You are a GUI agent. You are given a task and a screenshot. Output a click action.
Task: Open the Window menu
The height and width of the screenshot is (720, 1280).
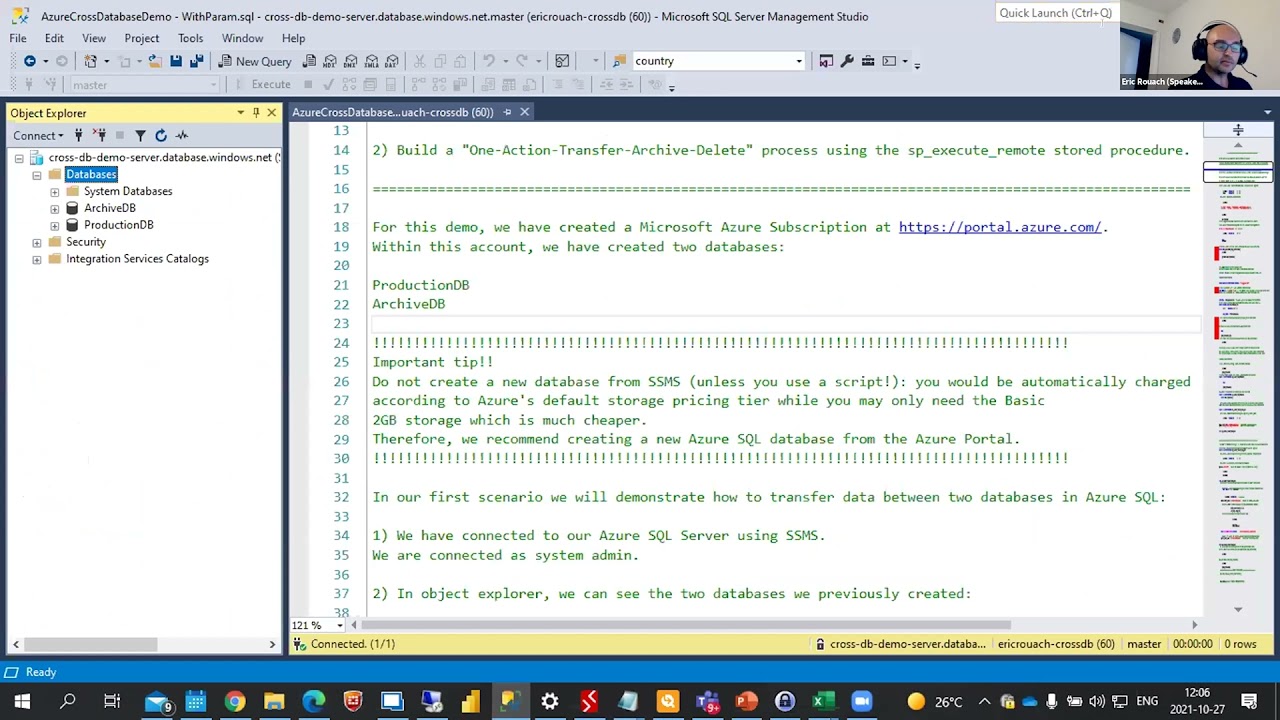(242, 38)
